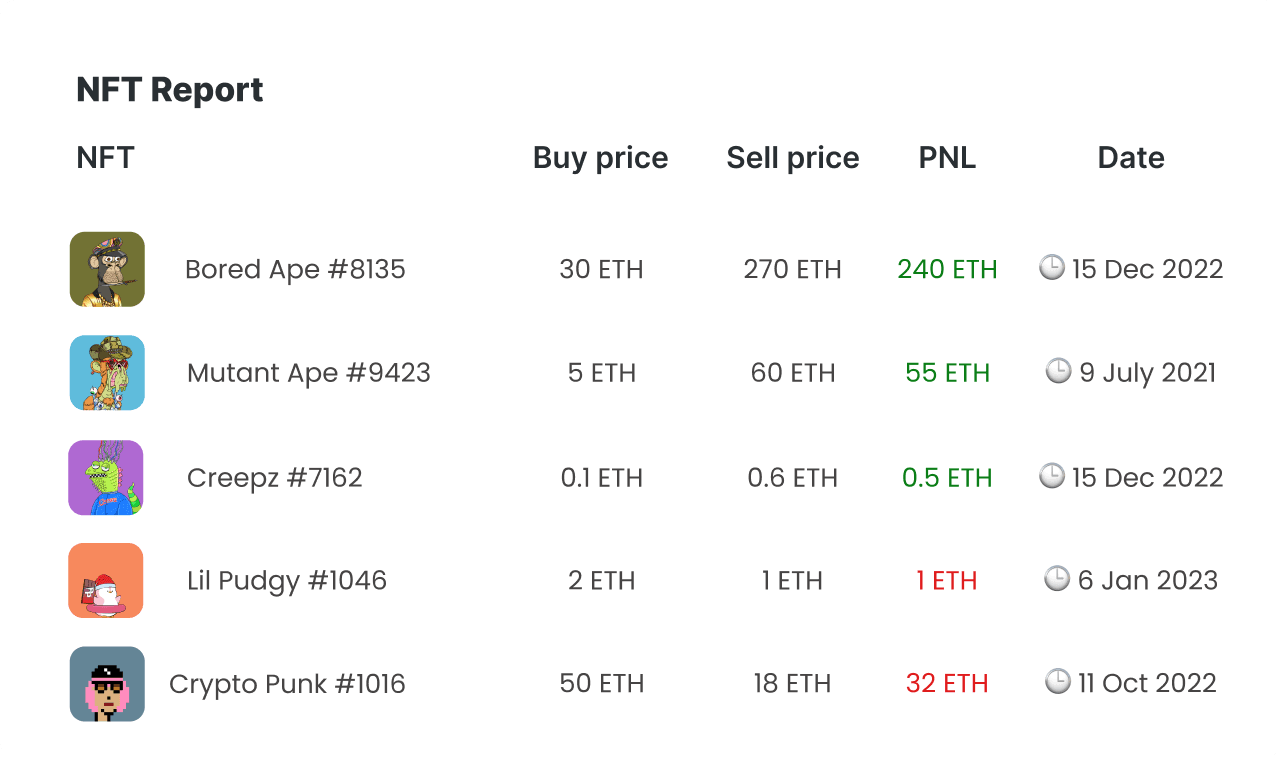
Task: Open the Bored Ape #8135 name link
Action: coord(295,269)
